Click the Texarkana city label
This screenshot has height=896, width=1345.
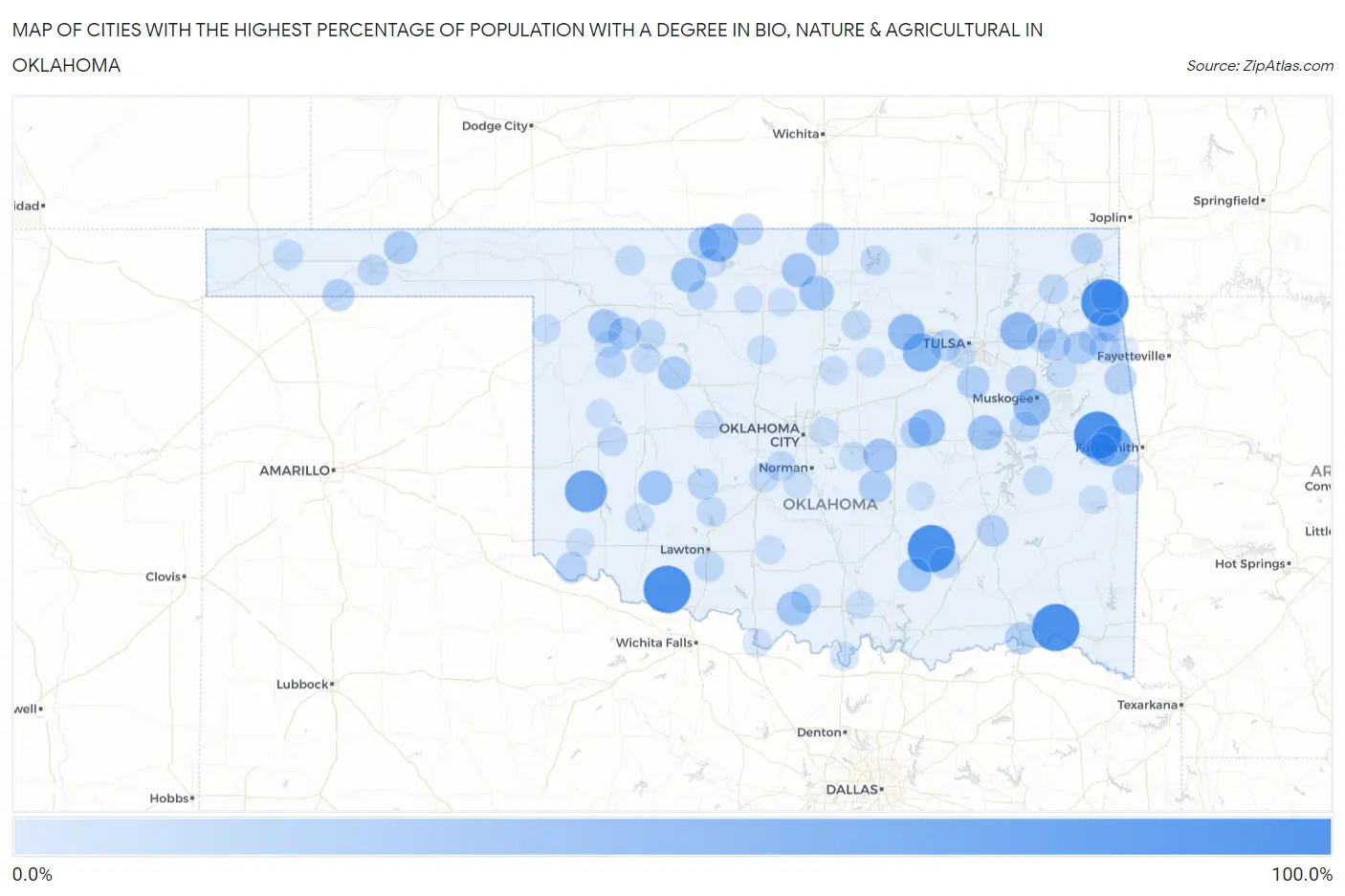(1148, 705)
